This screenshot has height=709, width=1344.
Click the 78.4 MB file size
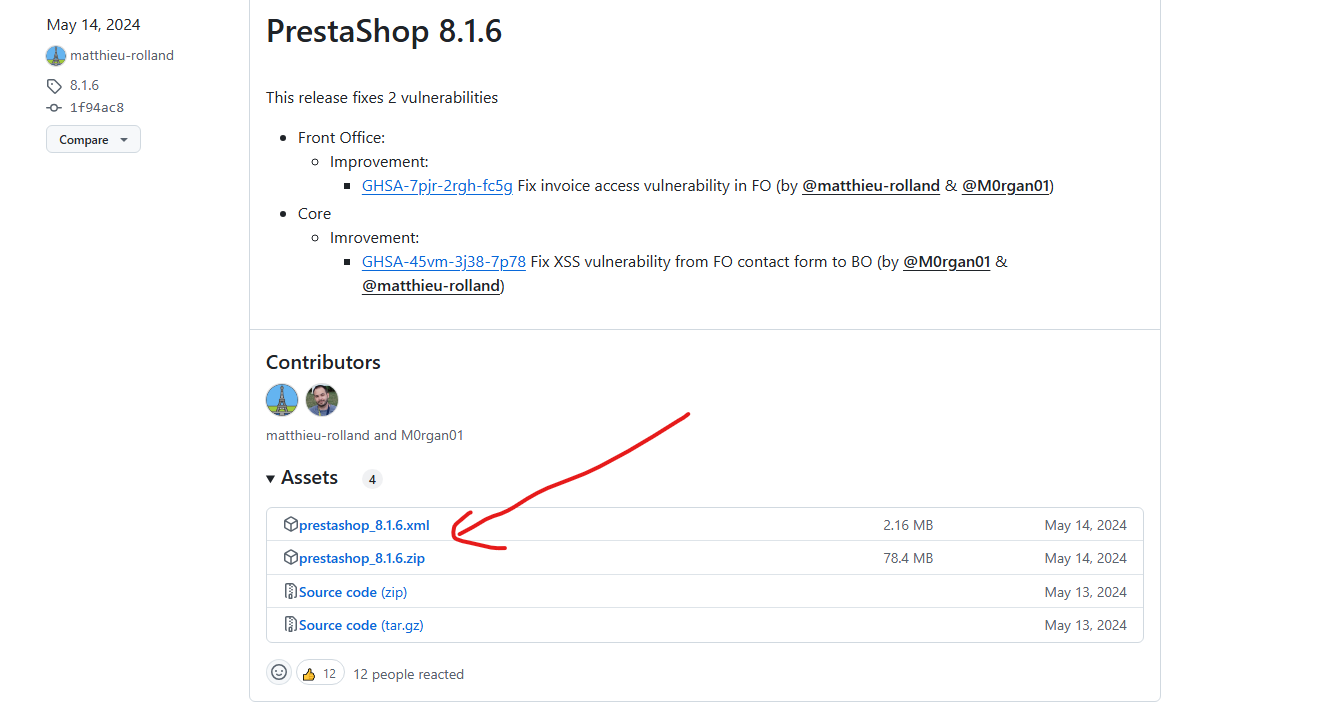tap(908, 558)
